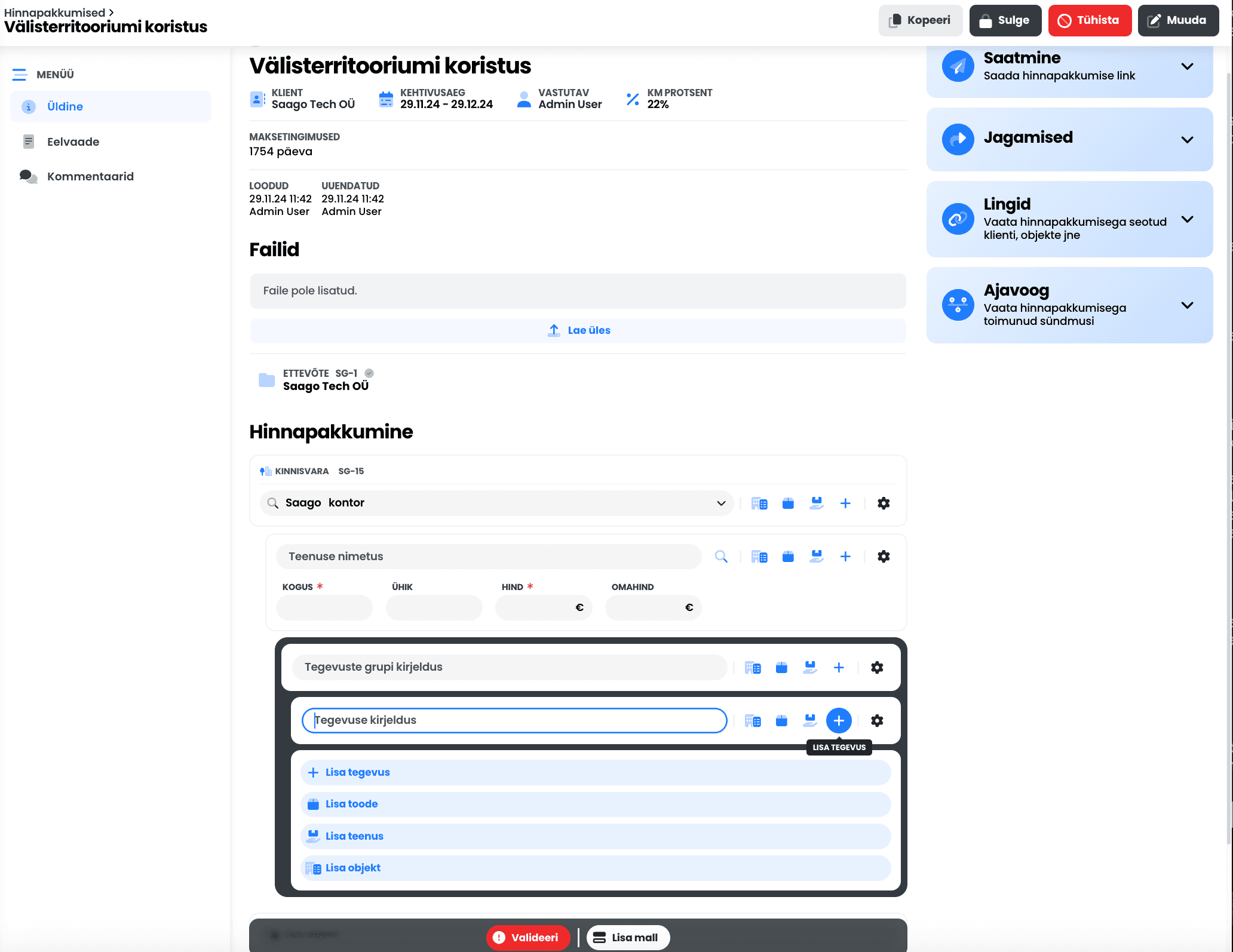The height and width of the screenshot is (952, 1233).
Task: Toggle the MENÜÜ hamburger icon
Action: [20, 75]
